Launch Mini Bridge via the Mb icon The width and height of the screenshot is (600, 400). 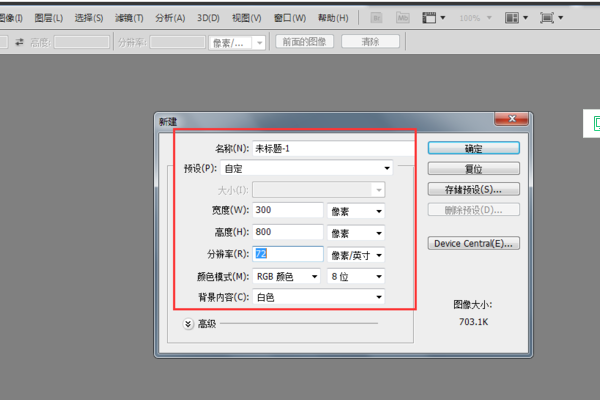403,18
